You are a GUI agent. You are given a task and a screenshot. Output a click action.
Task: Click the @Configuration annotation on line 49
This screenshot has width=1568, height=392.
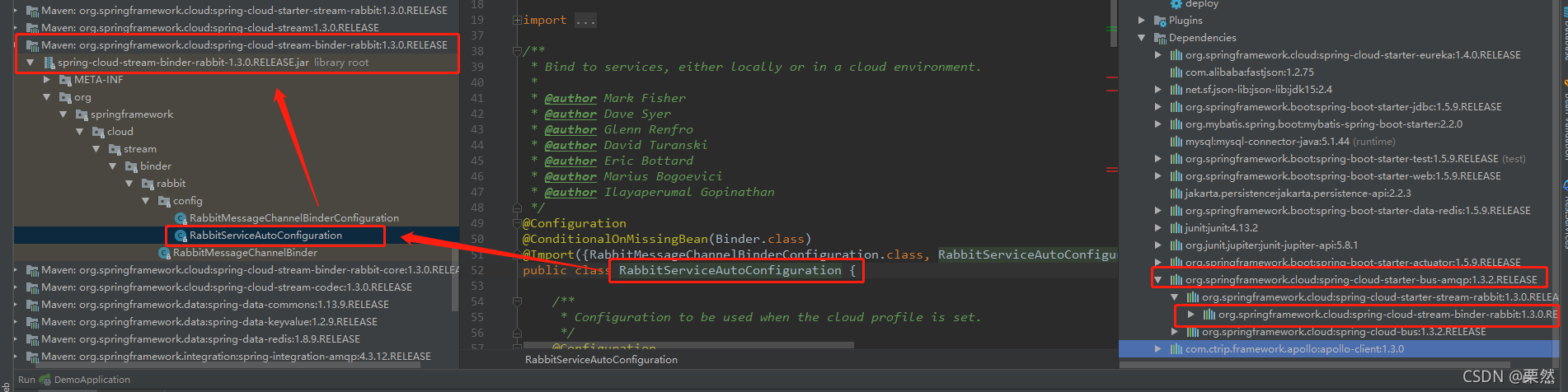575,223
